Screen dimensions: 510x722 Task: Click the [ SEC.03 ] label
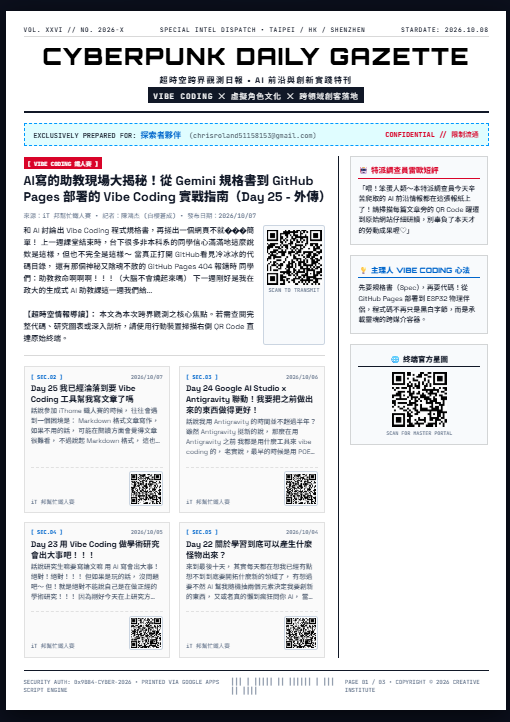pyautogui.click(x=202, y=377)
